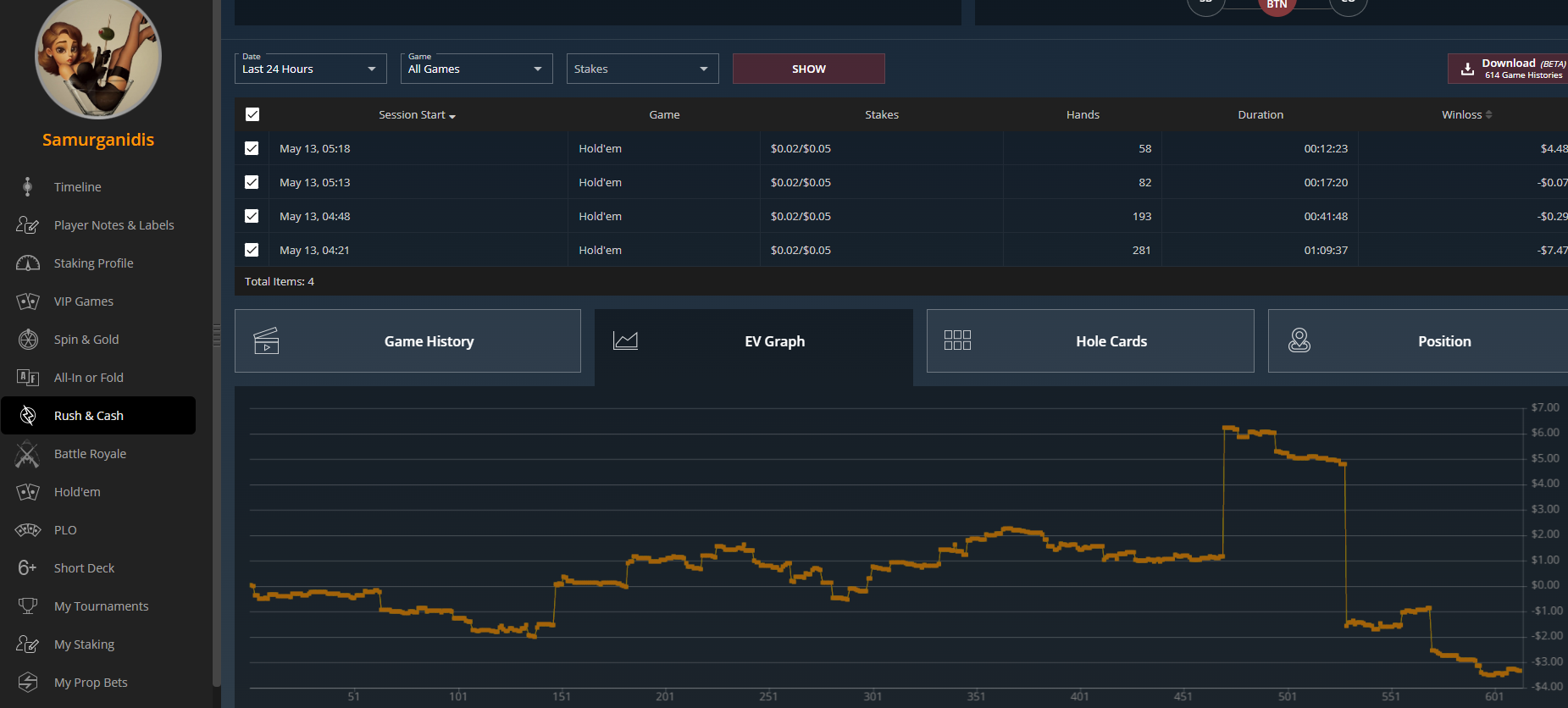Click the SHOW button
The height and width of the screenshot is (708, 1568).
coord(808,69)
